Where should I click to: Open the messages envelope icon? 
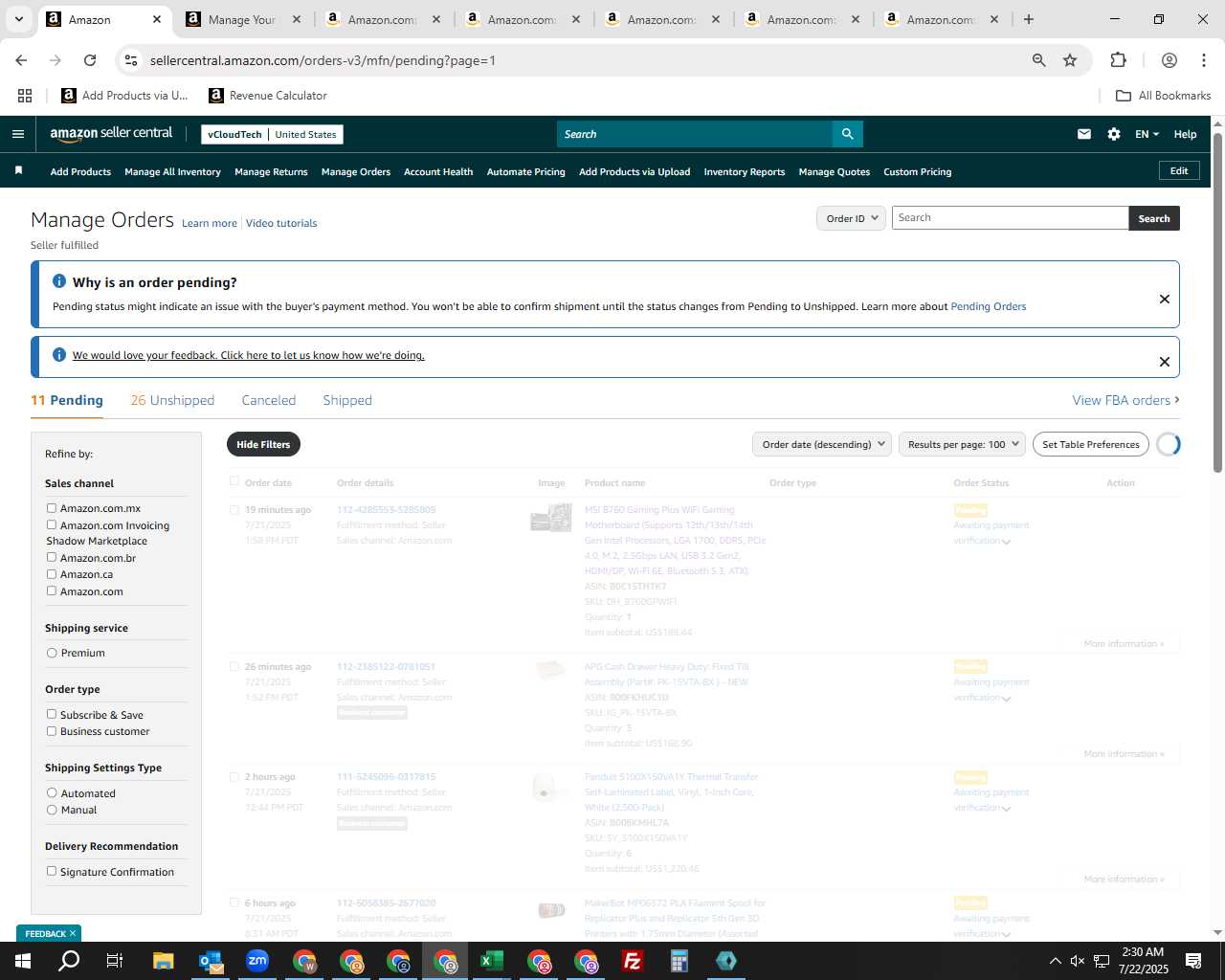click(1084, 134)
